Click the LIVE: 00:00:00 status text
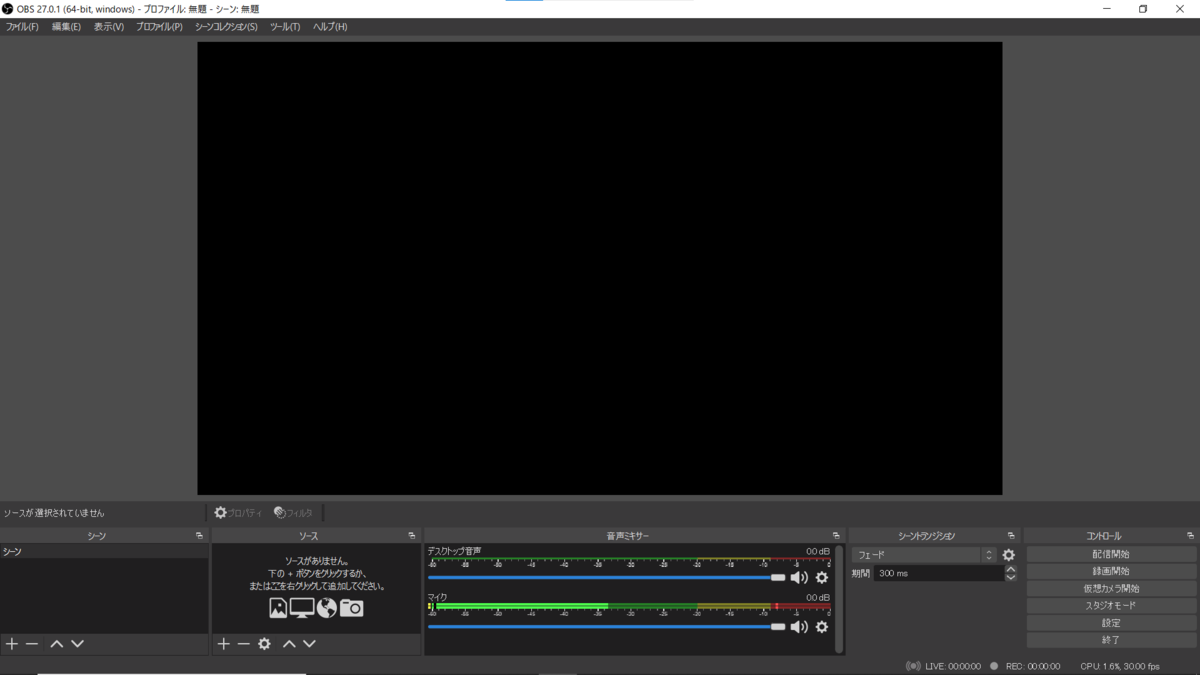The height and width of the screenshot is (675, 1200). pos(953,666)
